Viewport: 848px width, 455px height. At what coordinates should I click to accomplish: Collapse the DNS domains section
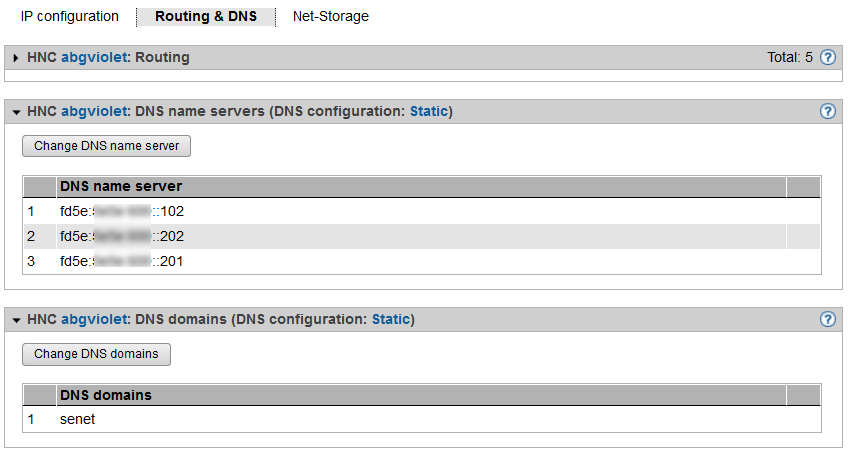pos(17,320)
